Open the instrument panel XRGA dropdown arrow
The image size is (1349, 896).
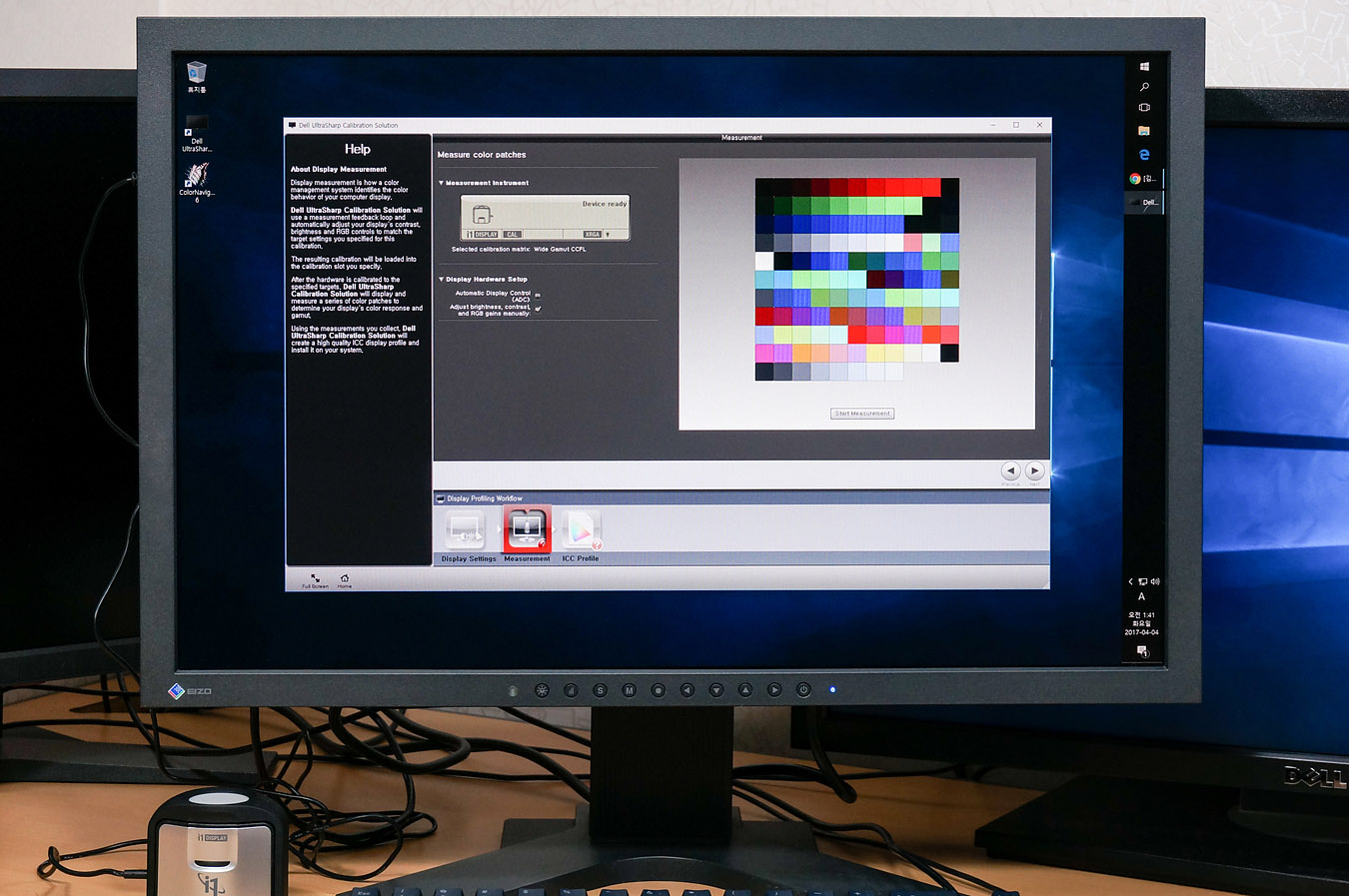pos(608,235)
